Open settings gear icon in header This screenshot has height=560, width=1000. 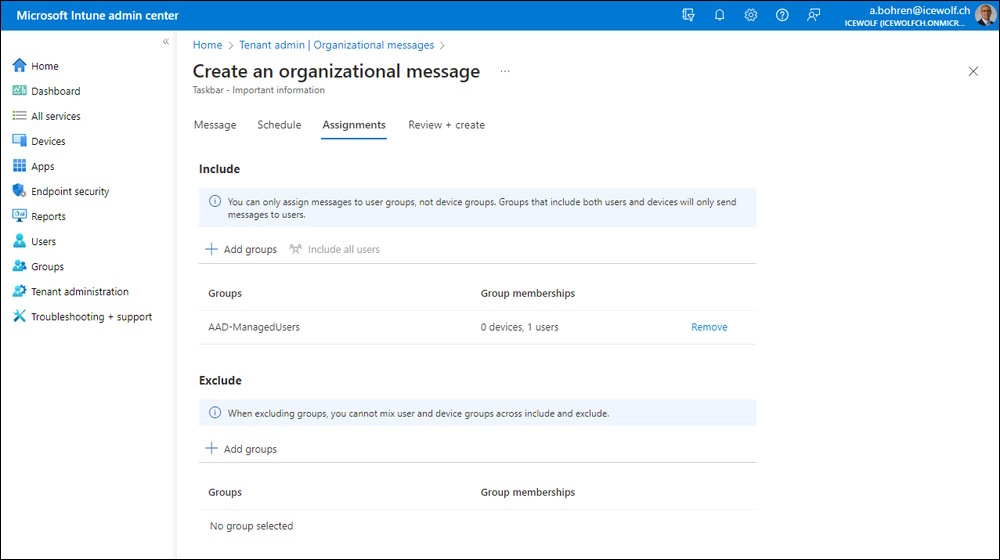pos(751,15)
